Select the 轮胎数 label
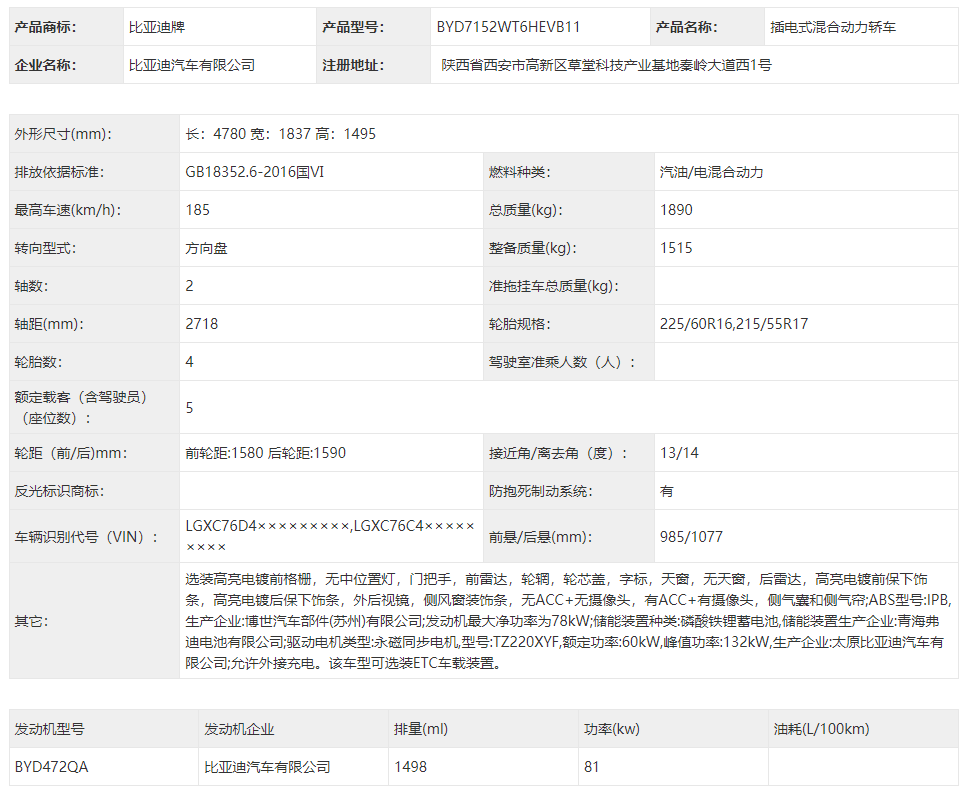Image resolution: width=963 pixels, height=792 pixels. tap(39, 362)
